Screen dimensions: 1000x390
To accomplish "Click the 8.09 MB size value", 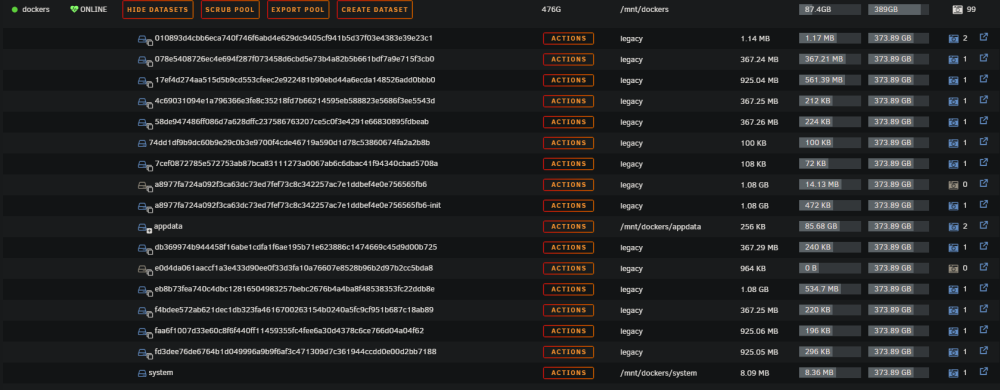I will [x=755, y=373].
